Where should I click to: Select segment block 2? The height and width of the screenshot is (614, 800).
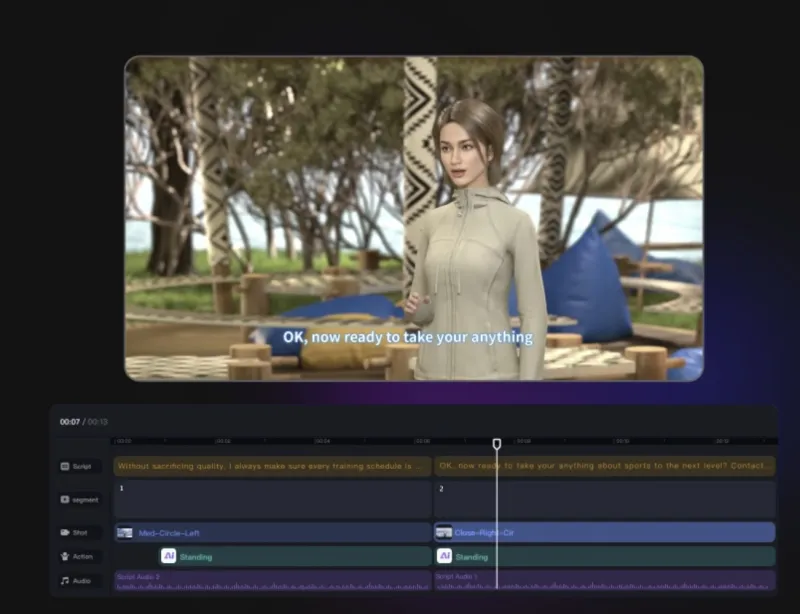click(x=605, y=500)
